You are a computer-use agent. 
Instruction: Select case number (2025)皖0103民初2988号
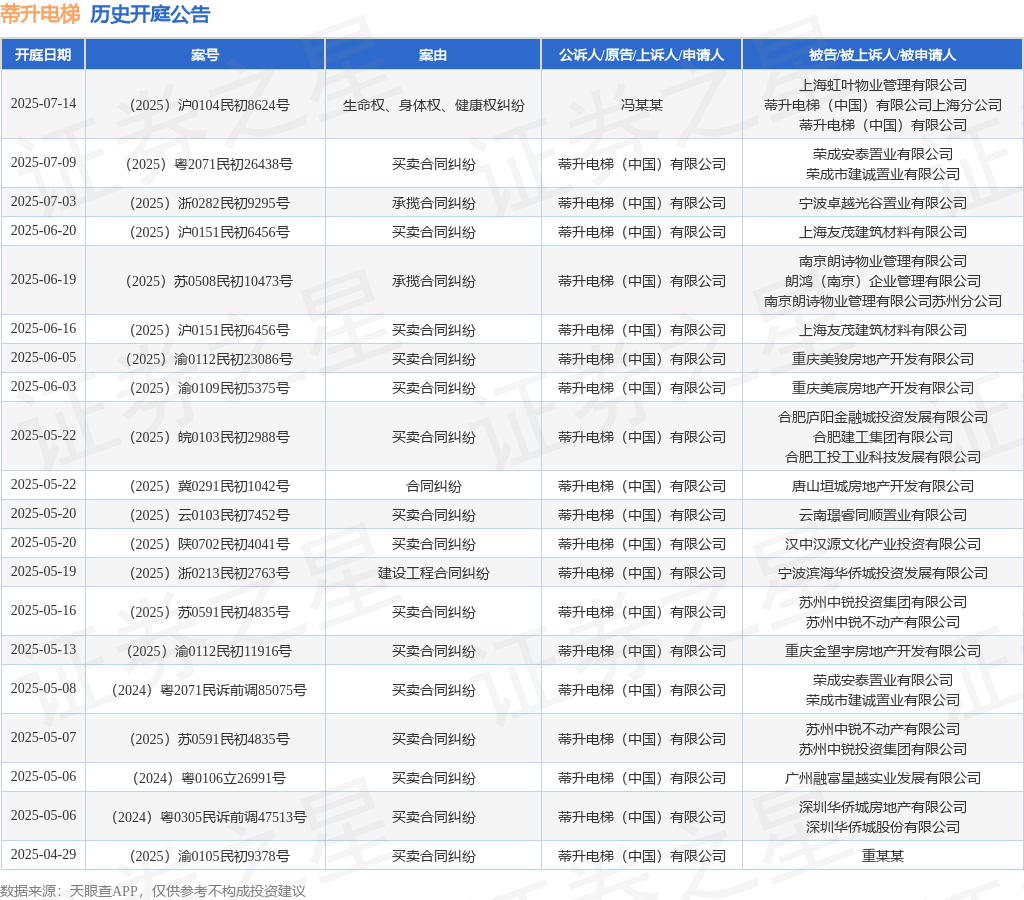click(x=209, y=437)
